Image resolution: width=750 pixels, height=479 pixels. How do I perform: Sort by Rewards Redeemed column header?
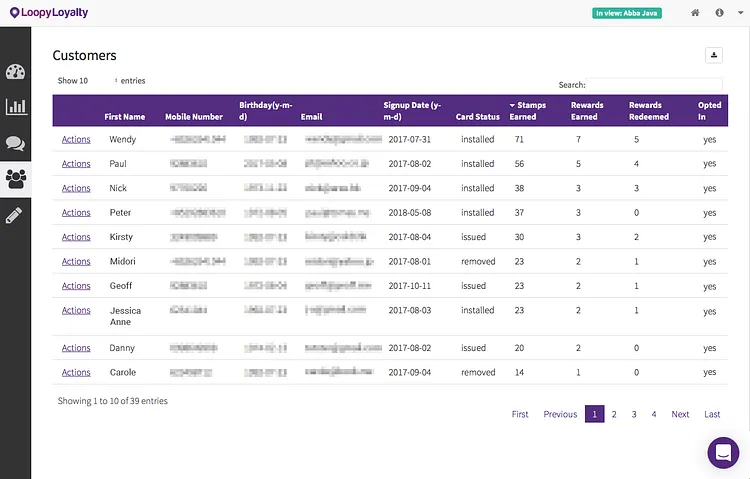coord(649,111)
